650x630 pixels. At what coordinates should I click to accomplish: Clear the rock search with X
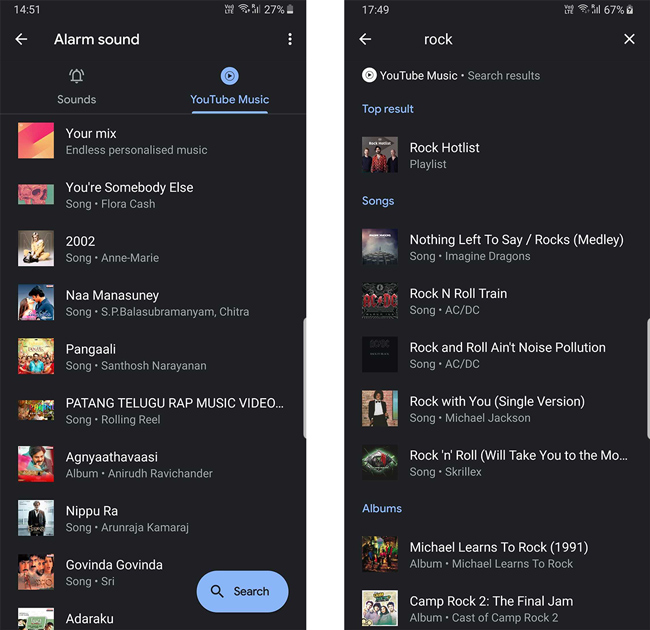pos(629,39)
